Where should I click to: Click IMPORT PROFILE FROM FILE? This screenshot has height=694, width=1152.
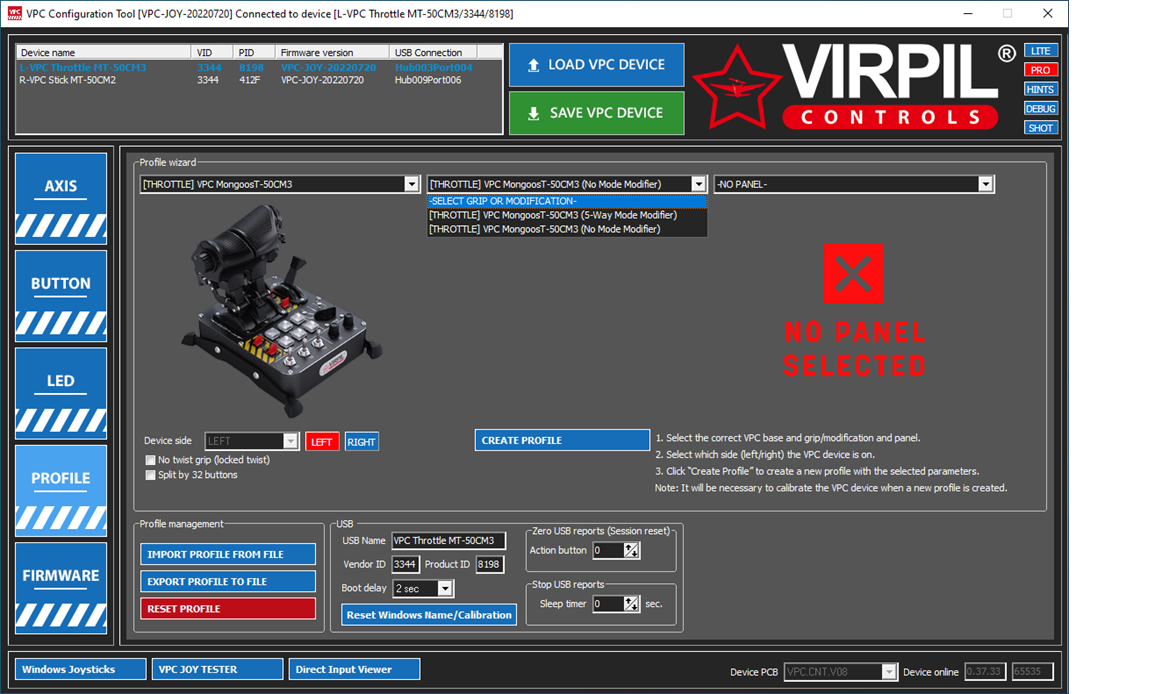pos(228,554)
